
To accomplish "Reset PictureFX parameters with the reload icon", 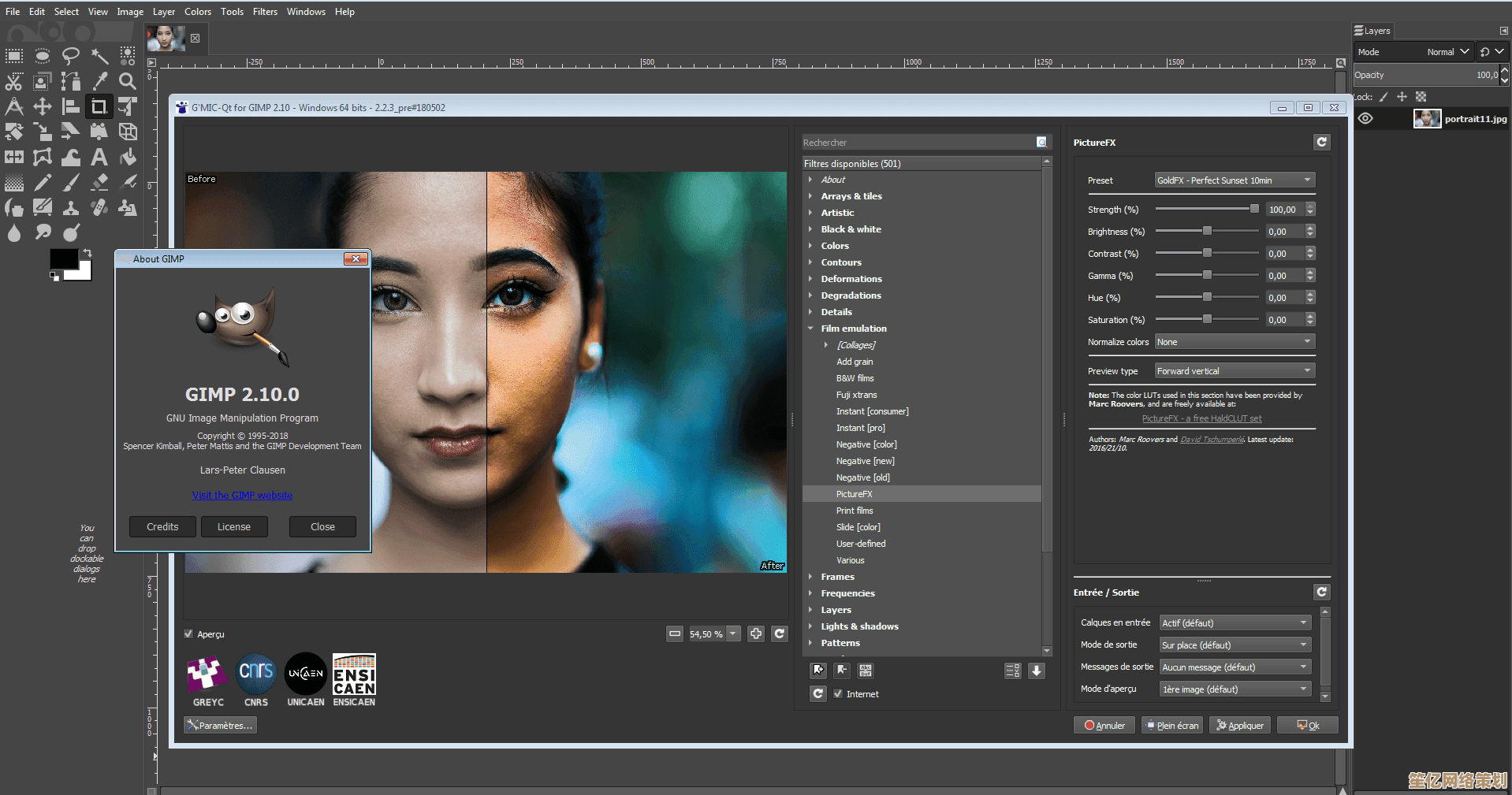I will pos(1322,142).
